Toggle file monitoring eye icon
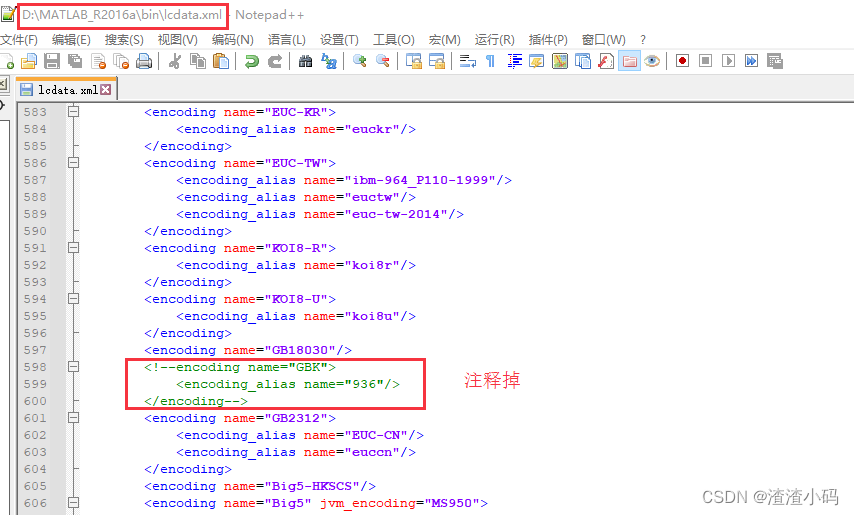854x515 pixels. click(652, 61)
